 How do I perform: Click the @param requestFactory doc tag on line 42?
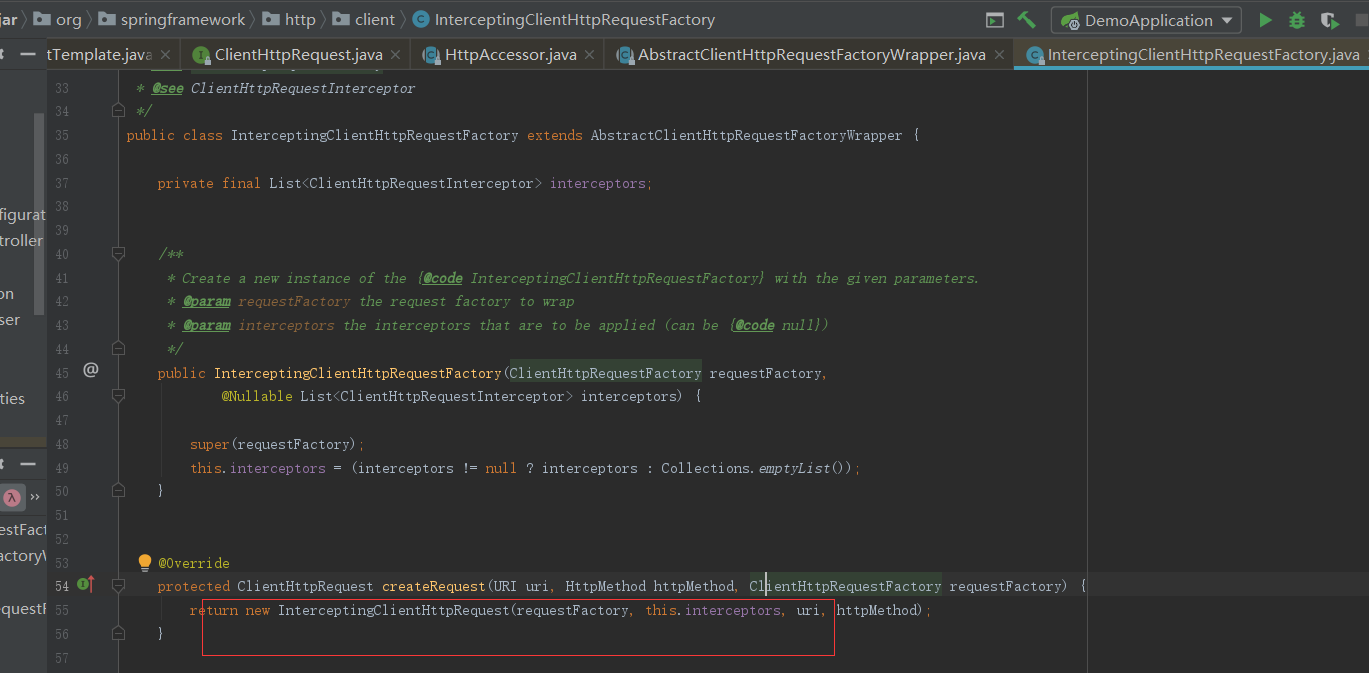pos(266,301)
